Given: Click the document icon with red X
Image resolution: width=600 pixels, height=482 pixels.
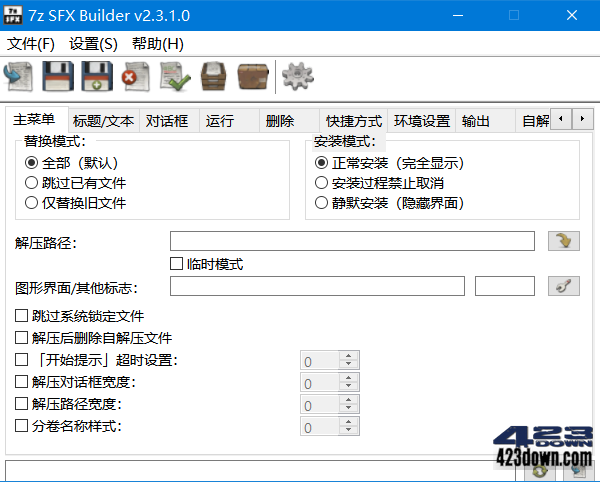Looking at the screenshot, I should coord(135,76).
